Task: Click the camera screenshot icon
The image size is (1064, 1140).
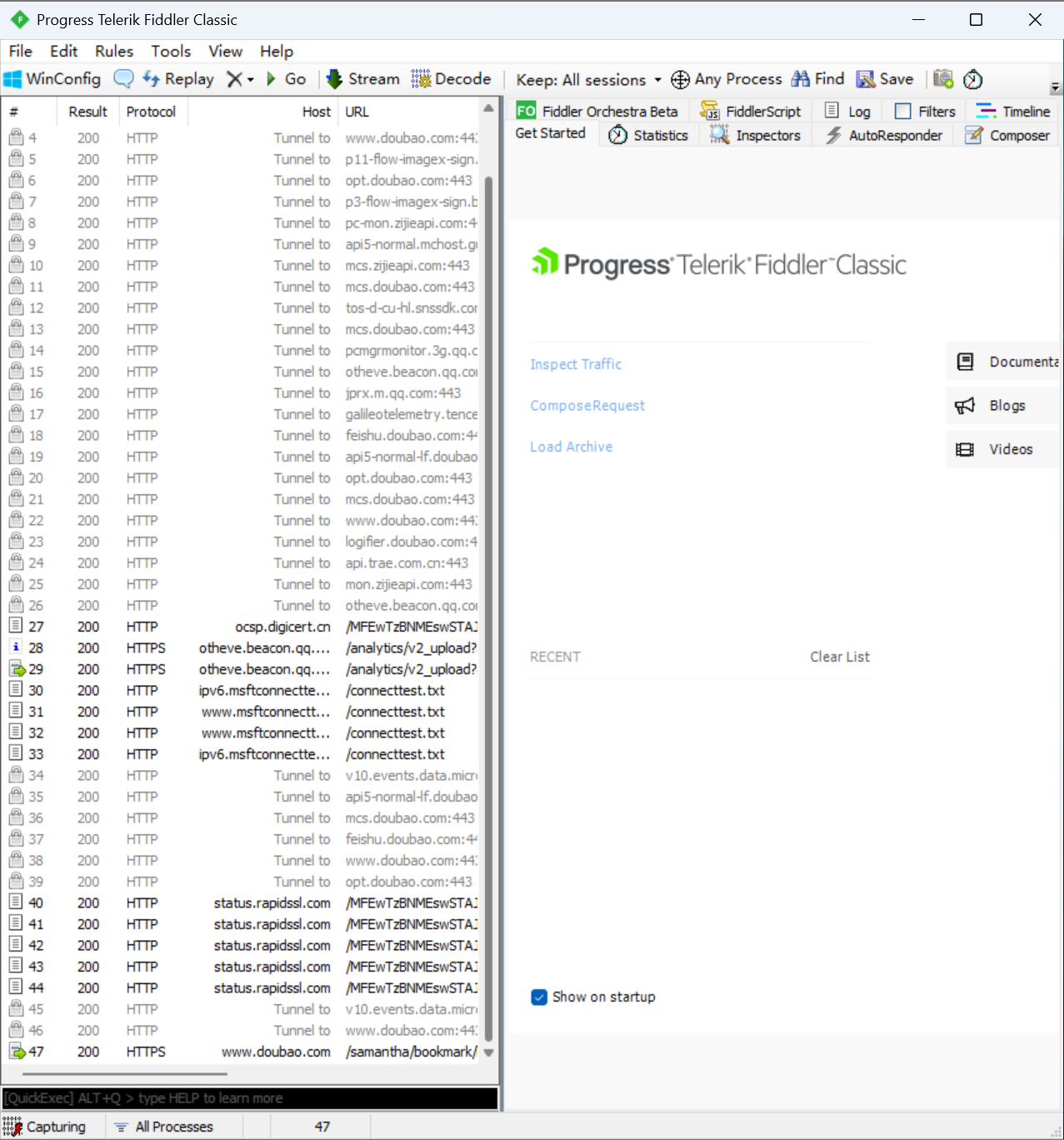Action: pos(943,79)
